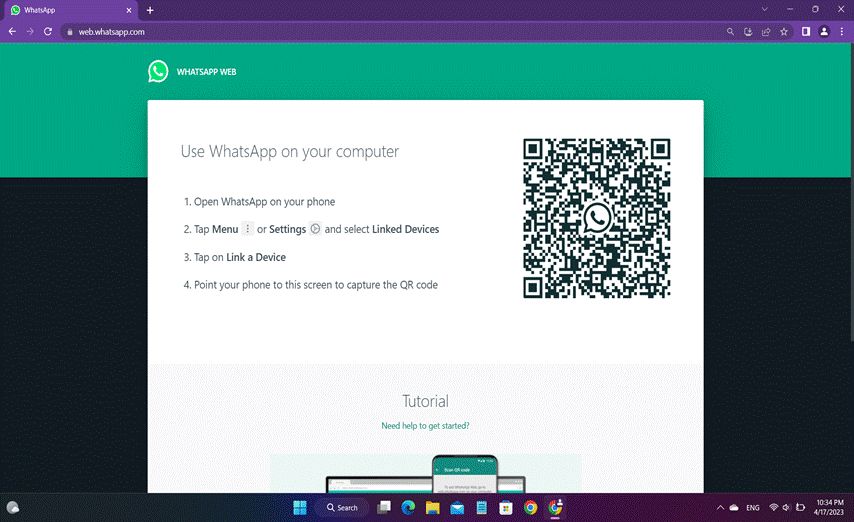Click step '3. Tap on Link a Device'

click(235, 257)
